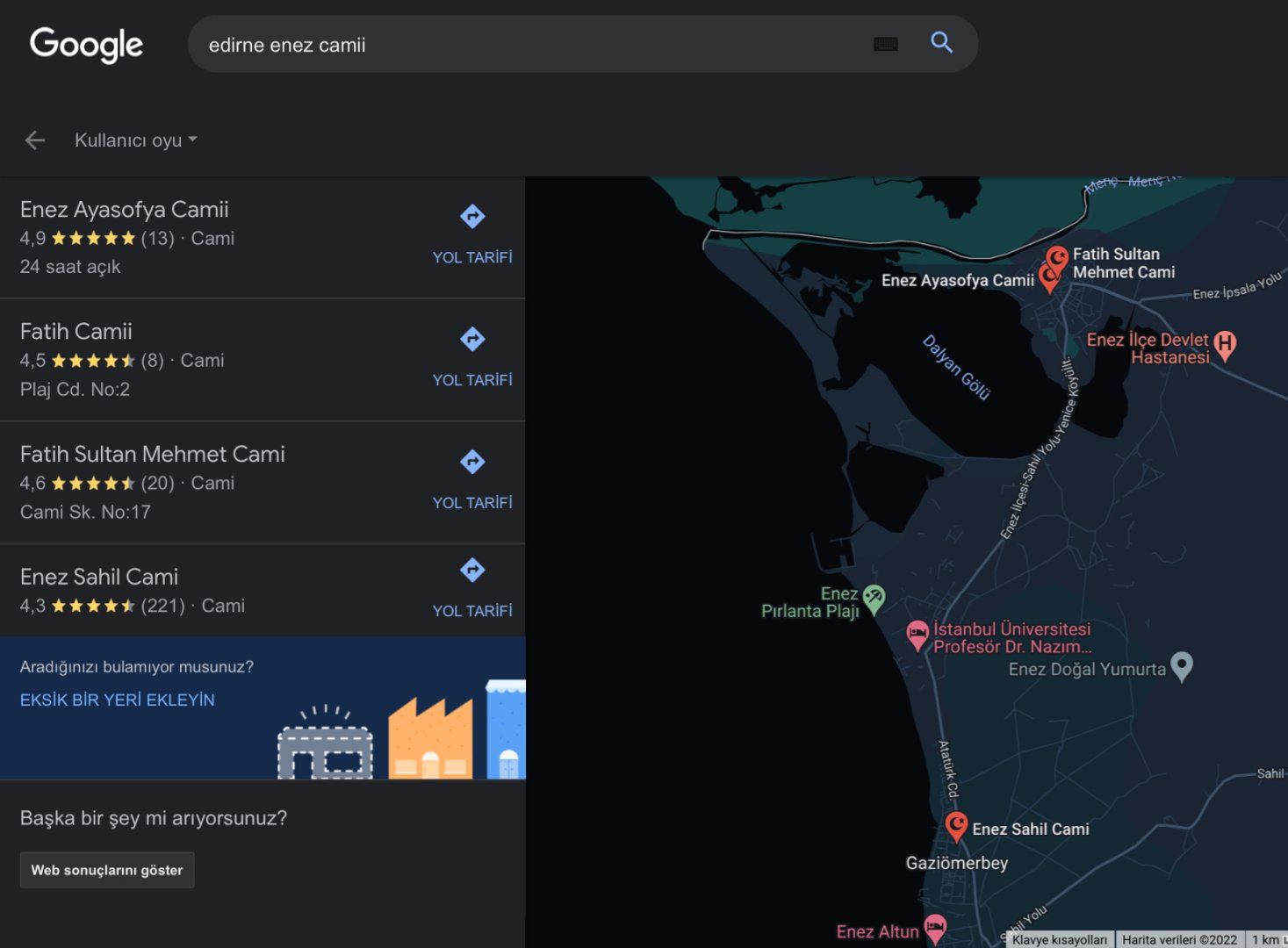
Task: Click the Plaj Cd. No:2 address text
Action: pos(76,389)
